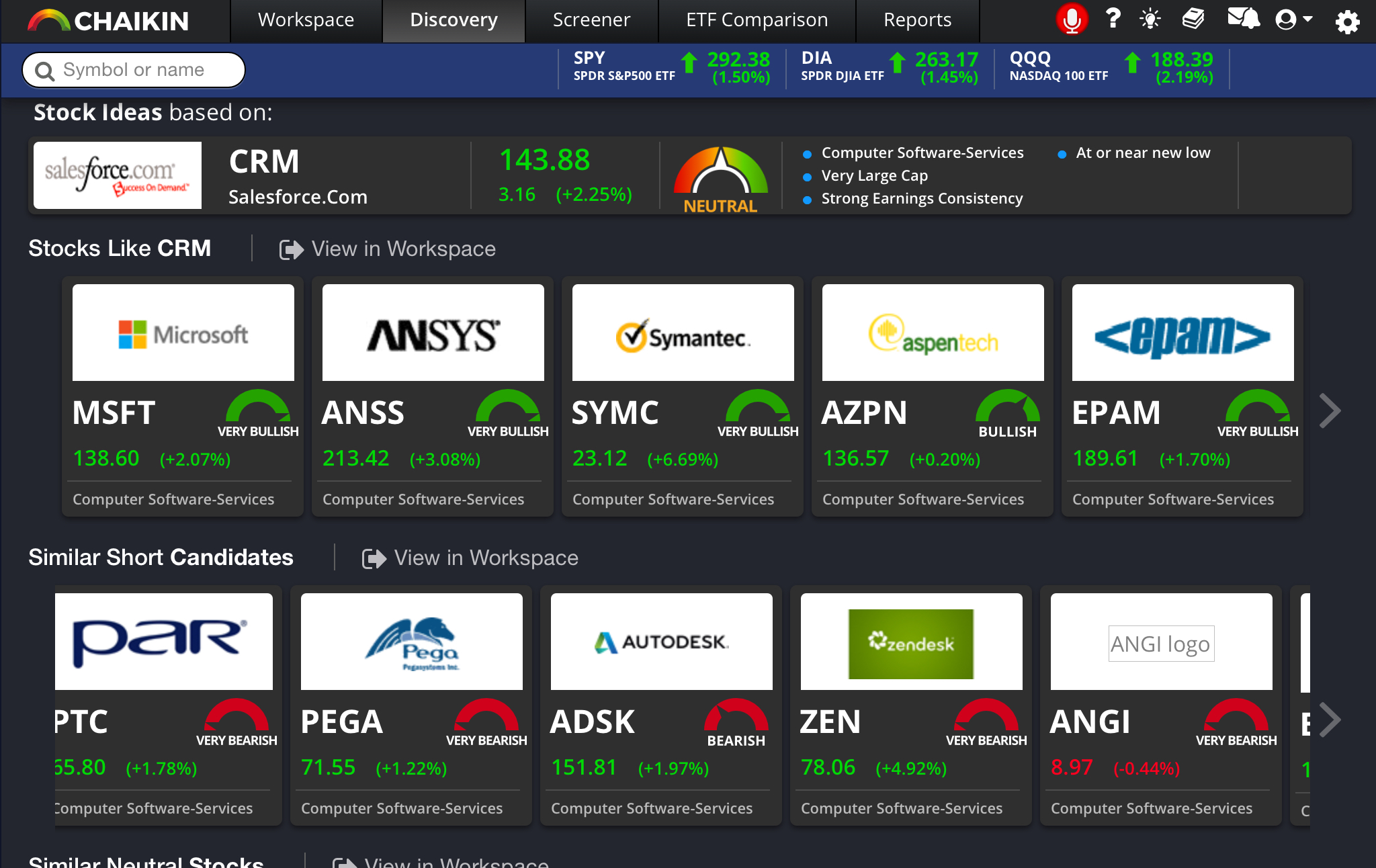Click the Symbol or name search field

(x=134, y=70)
